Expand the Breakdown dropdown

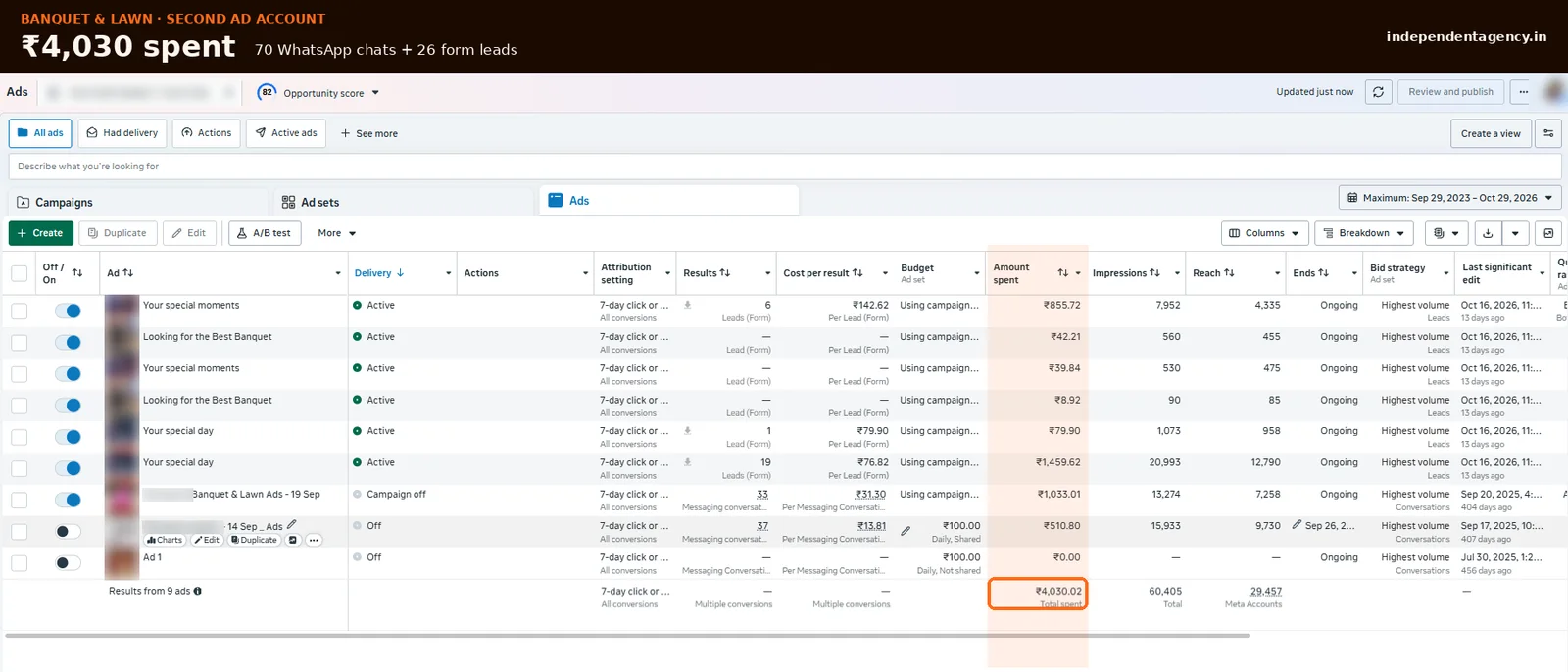tap(1363, 233)
